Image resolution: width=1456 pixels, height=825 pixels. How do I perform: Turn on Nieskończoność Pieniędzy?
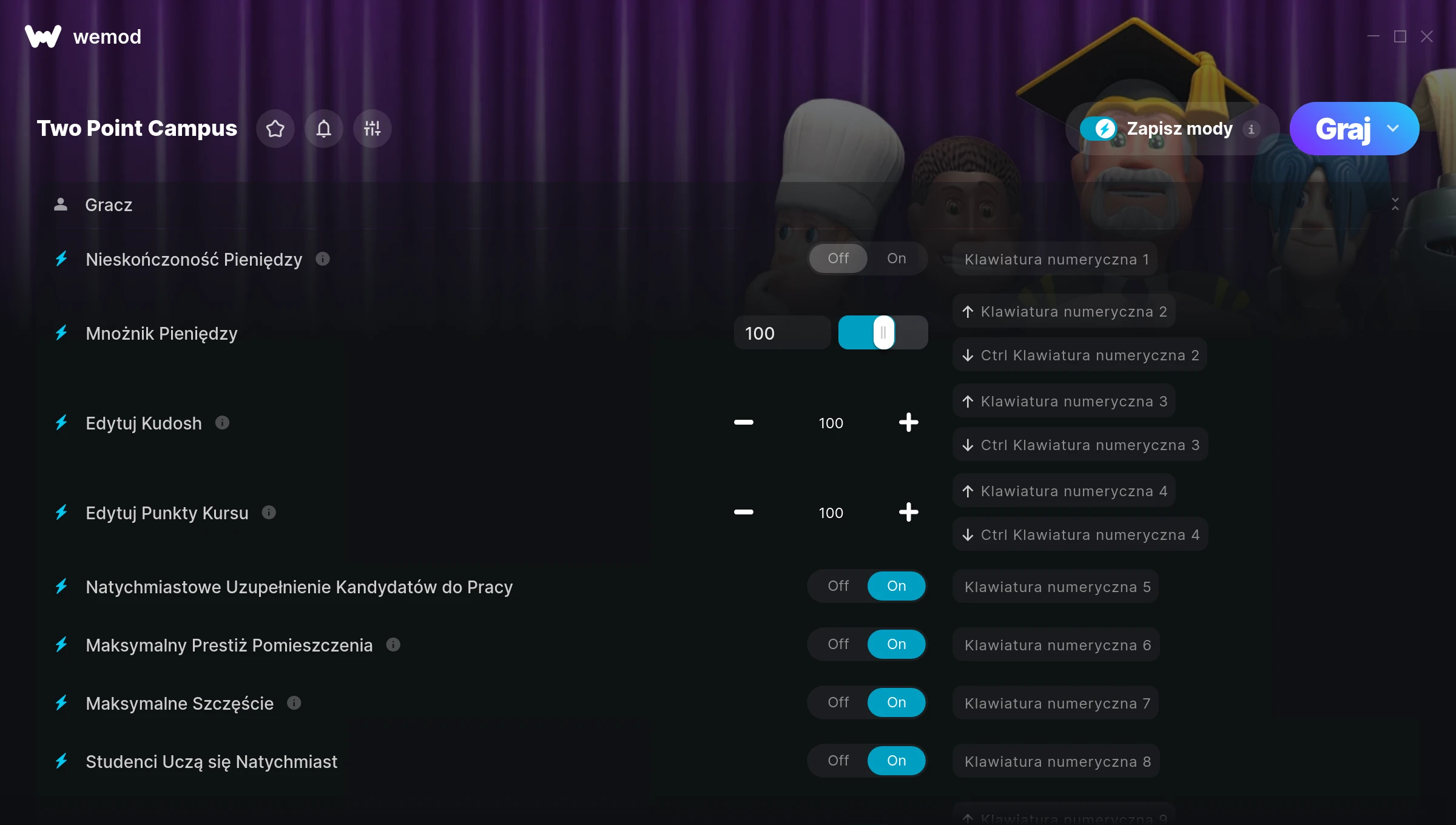[897, 258]
